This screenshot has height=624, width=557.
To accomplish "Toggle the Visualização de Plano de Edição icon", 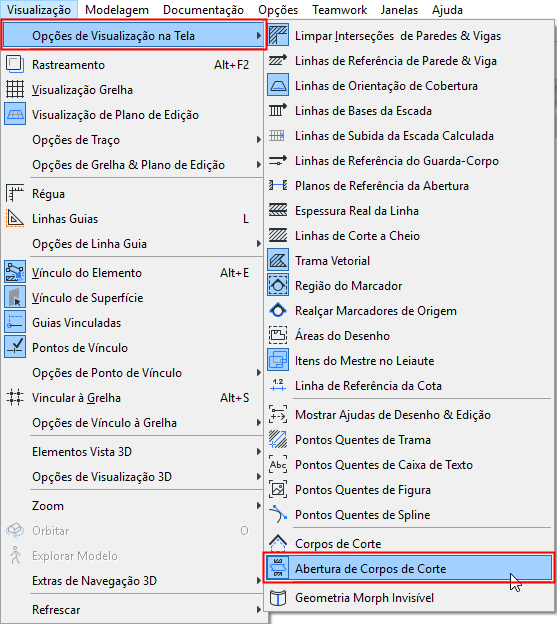I will [15, 114].
